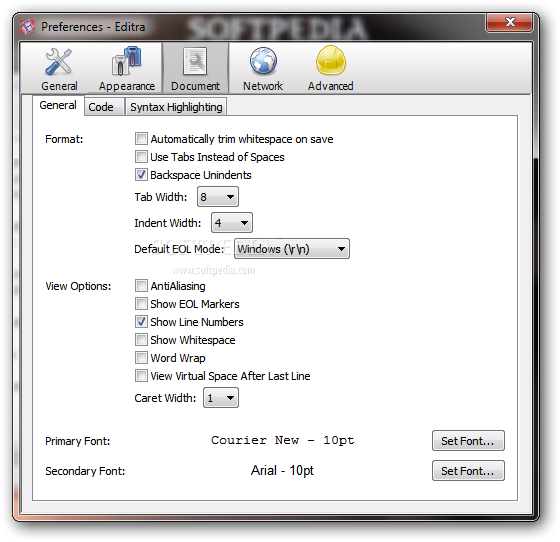Click Set Font for Secondary Font
This screenshot has width=560, height=542.
[x=468, y=471]
